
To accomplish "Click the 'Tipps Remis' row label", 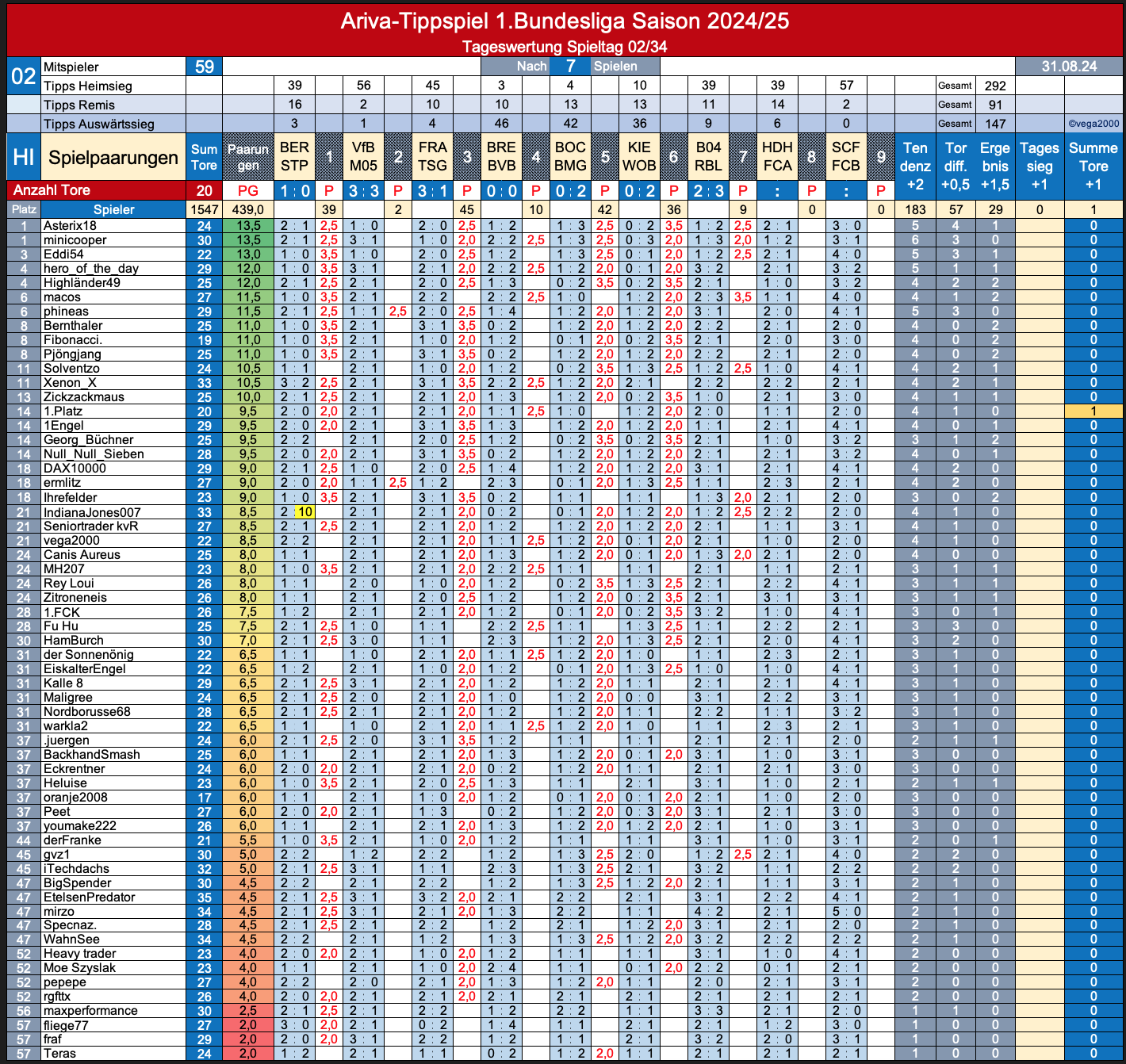I will click(x=113, y=105).
